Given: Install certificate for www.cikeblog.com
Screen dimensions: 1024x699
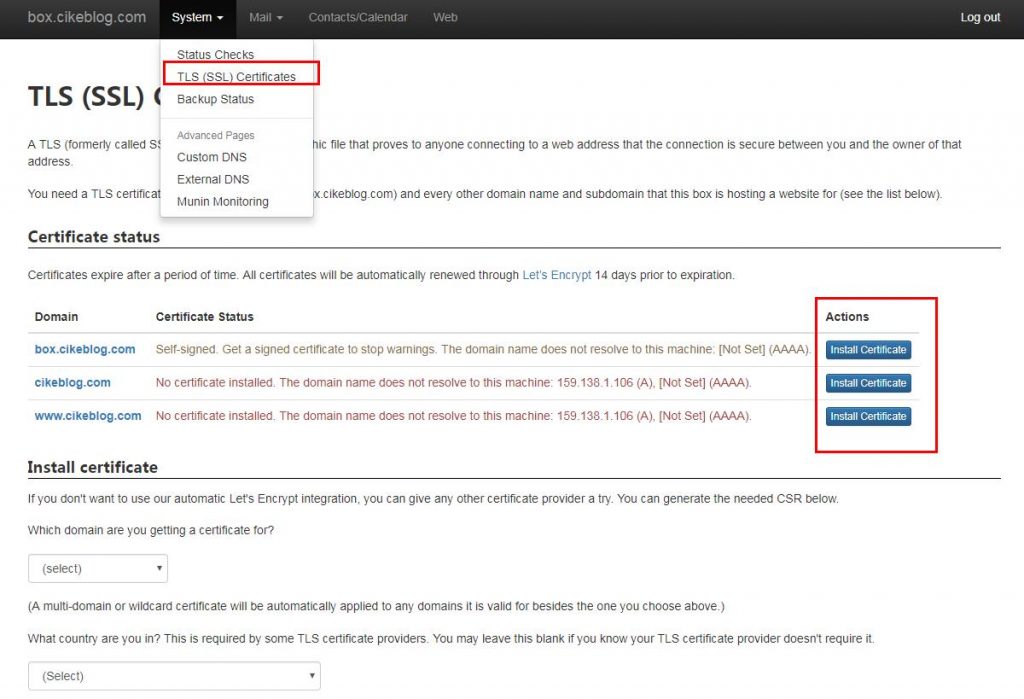Looking at the screenshot, I should [868, 416].
